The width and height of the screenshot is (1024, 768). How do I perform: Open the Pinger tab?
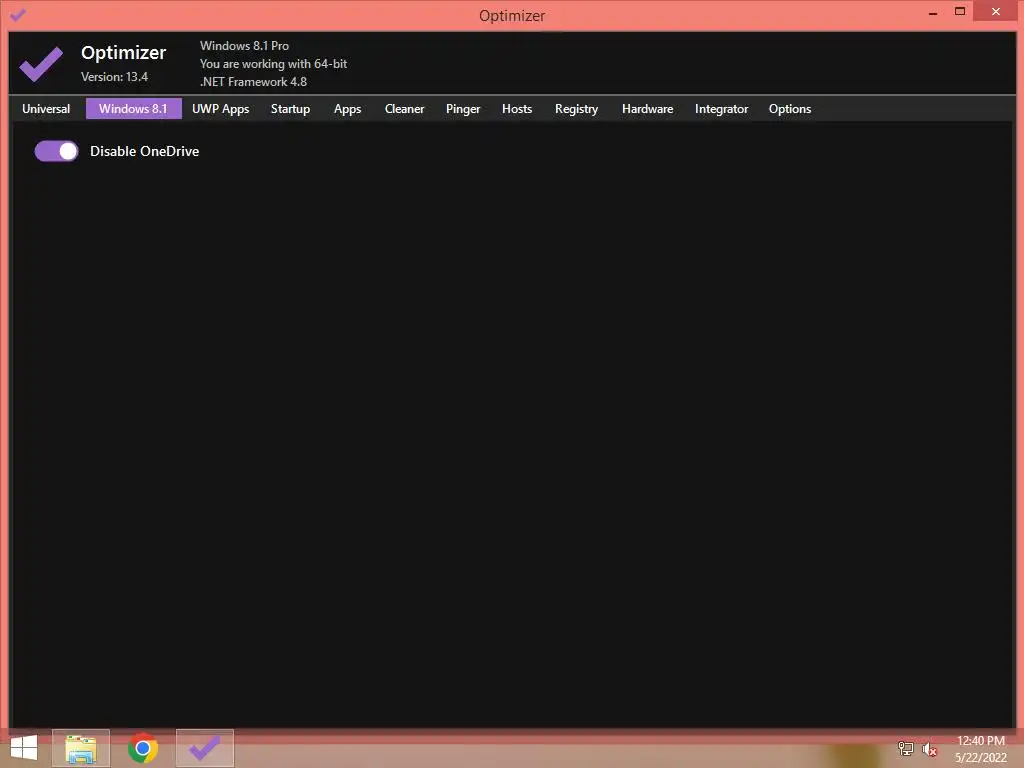pyautogui.click(x=463, y=108)
